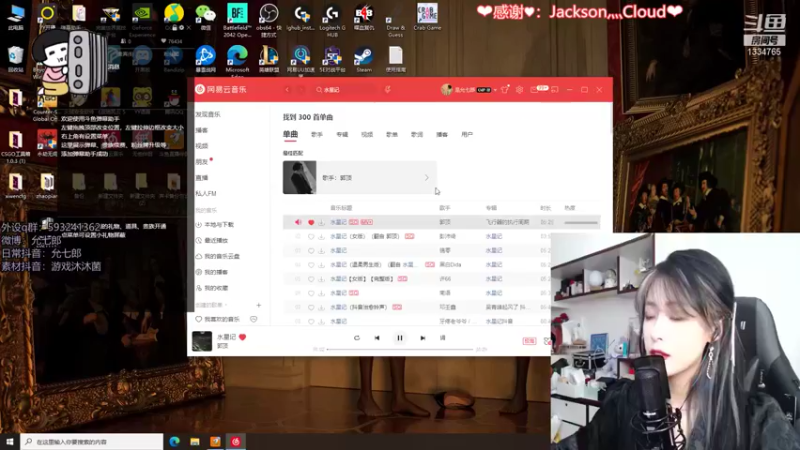
Task: Click the search box containing 水星记
Action: (x=344, y=90)
